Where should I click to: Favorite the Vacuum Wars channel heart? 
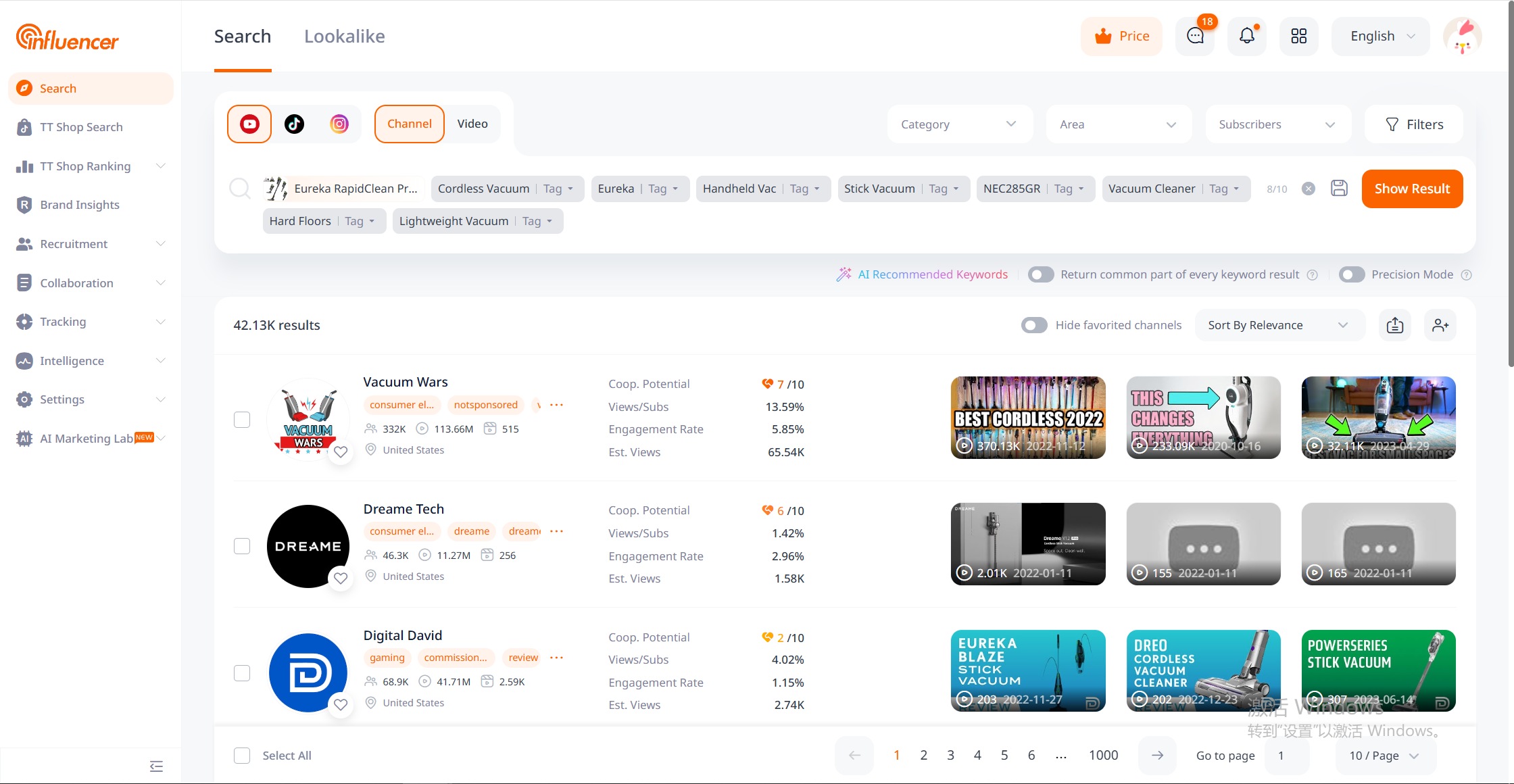pyautogui.click(x=341, y=451)
